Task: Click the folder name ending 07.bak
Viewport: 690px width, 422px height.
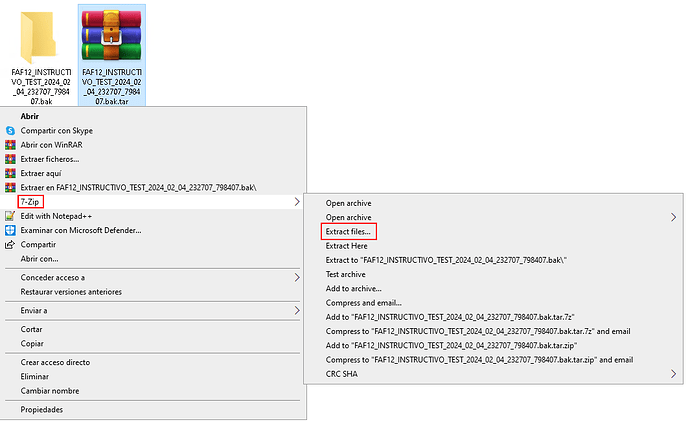Action: pyautogui.click(x=41, y=87)
